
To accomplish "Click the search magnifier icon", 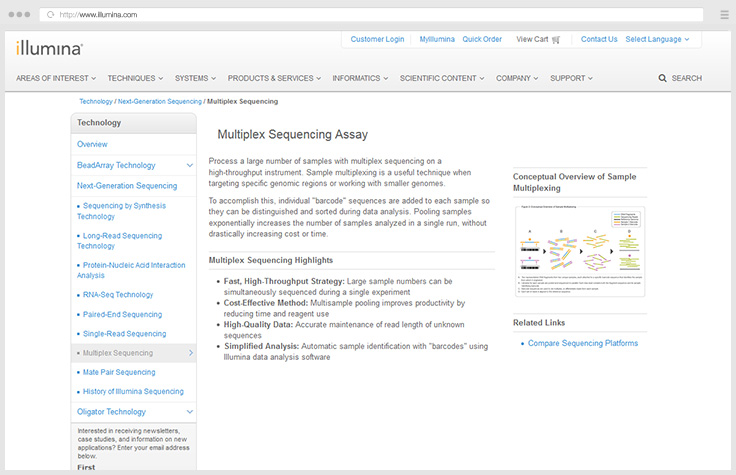I will click(662, 78).
